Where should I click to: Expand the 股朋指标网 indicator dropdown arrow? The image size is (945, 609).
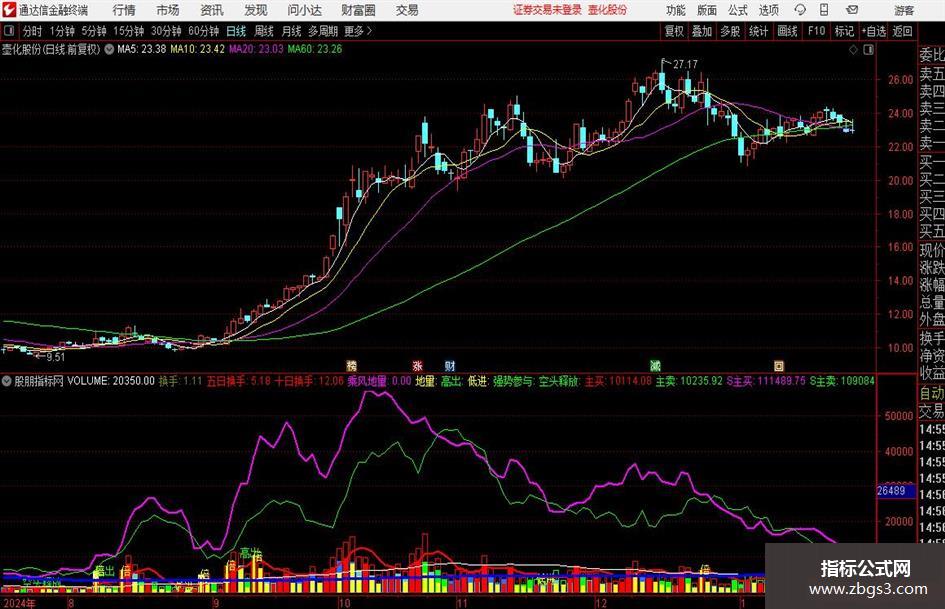pos(7,381)
